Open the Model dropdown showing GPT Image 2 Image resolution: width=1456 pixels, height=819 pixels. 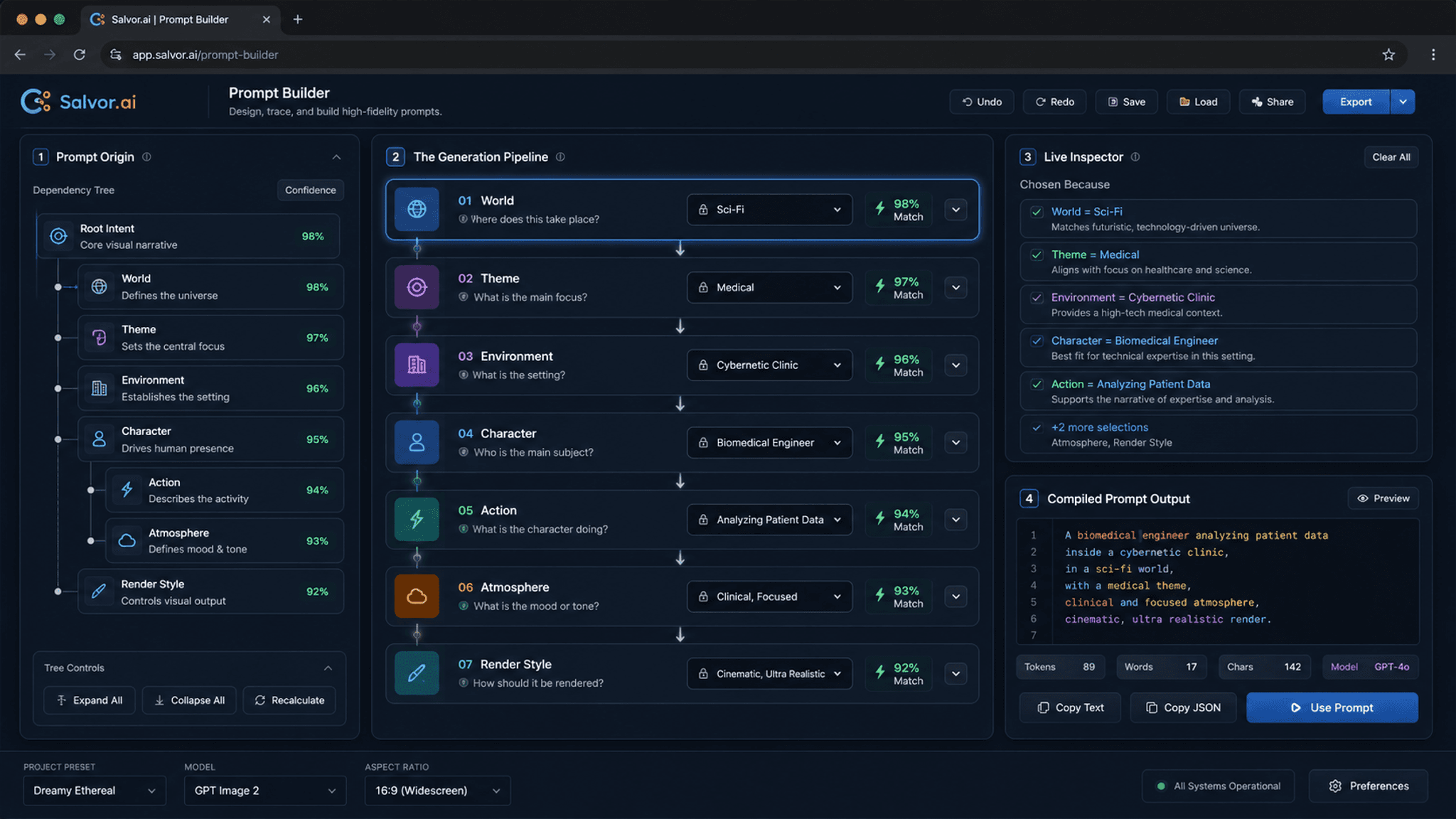click(265, 791)
